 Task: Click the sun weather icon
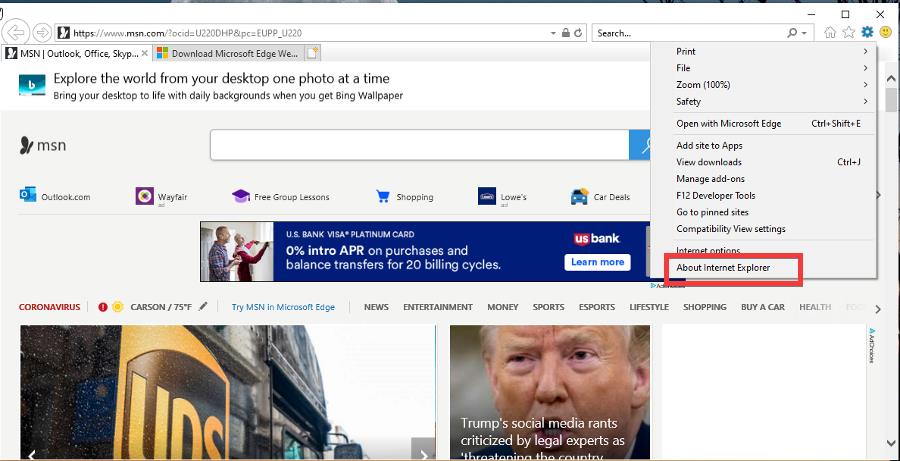click(x=118, y=307)
